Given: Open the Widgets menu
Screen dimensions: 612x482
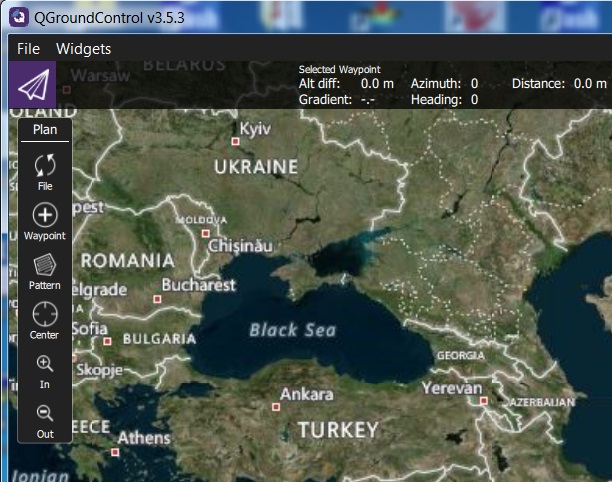Looking at the screenshot, I should pyautogui.click(x=83, y=48).
